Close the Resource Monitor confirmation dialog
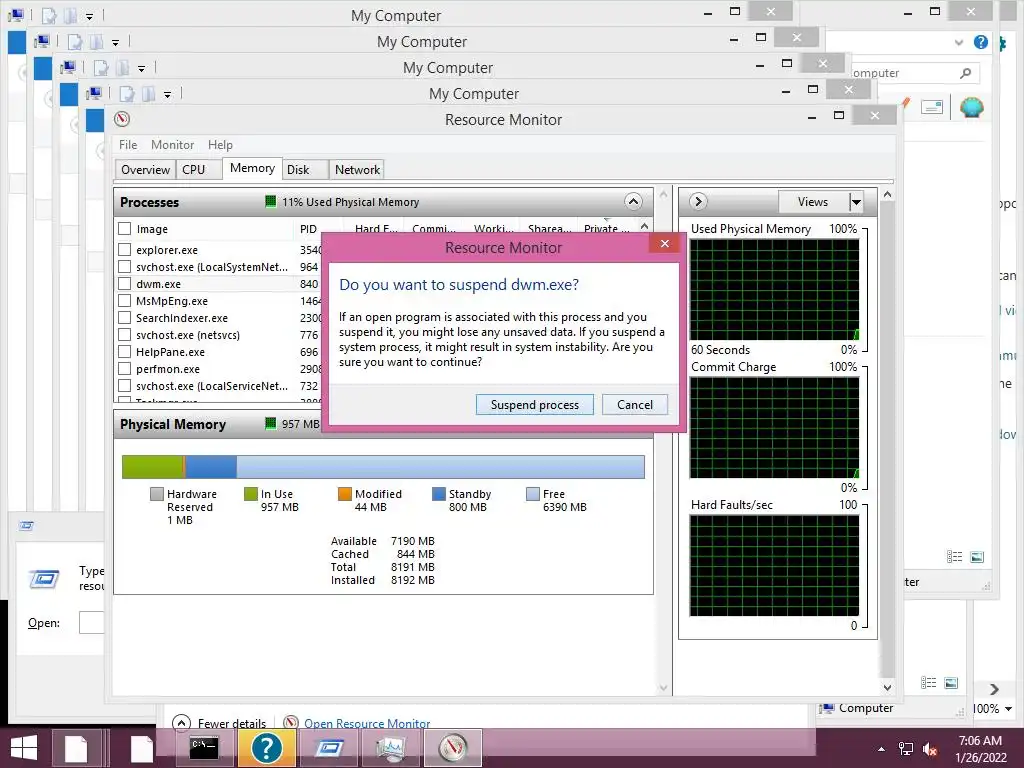 pyautogui.click(x=664, y=244)
